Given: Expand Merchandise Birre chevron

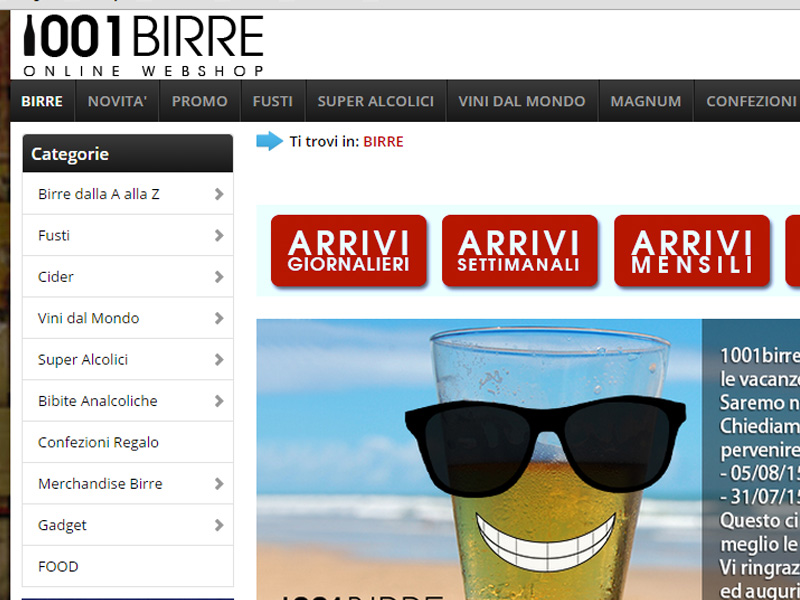Looking at the screenshot, I should [x=219, y=484].
